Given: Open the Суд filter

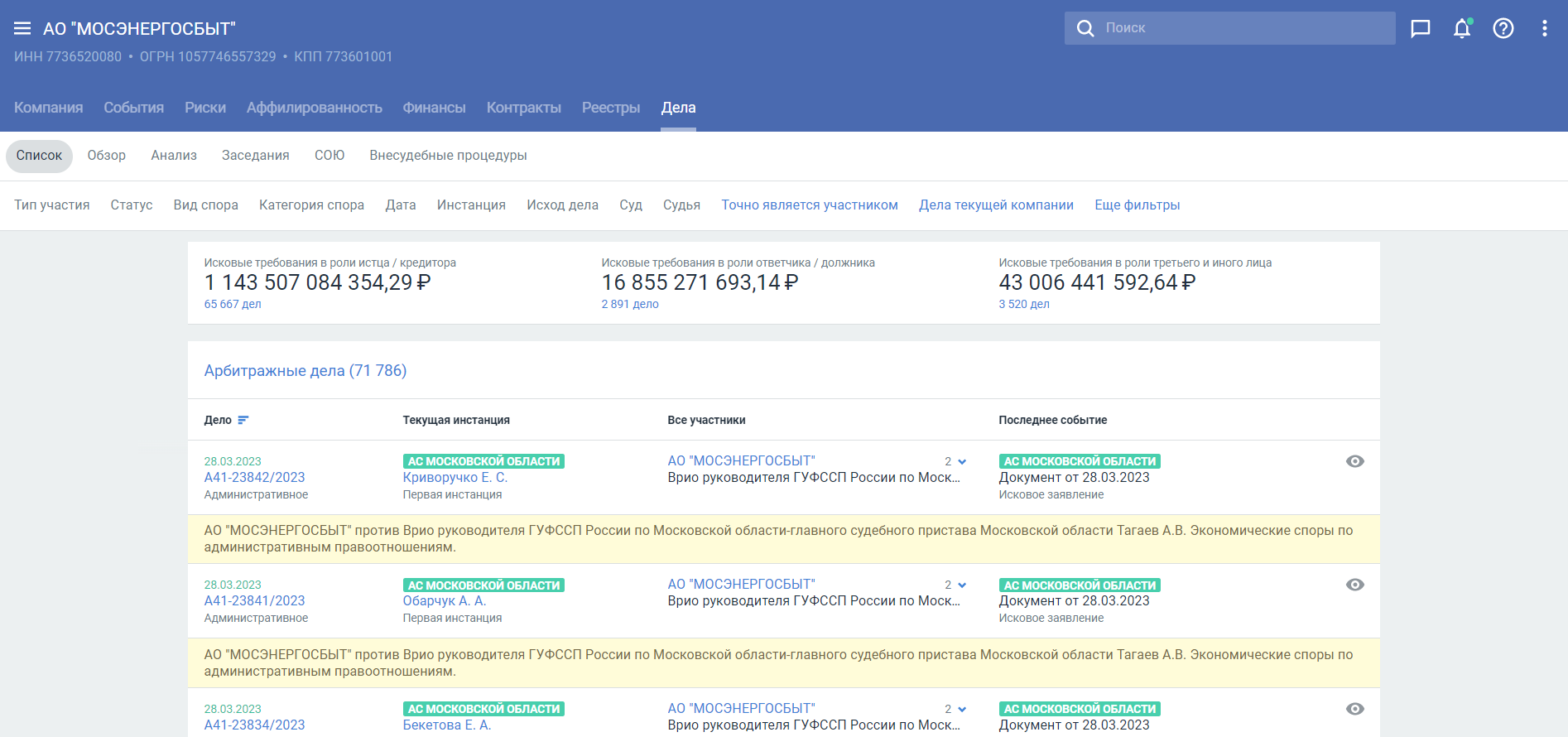Looking at the screenshot, I should [x=631, y=205].
